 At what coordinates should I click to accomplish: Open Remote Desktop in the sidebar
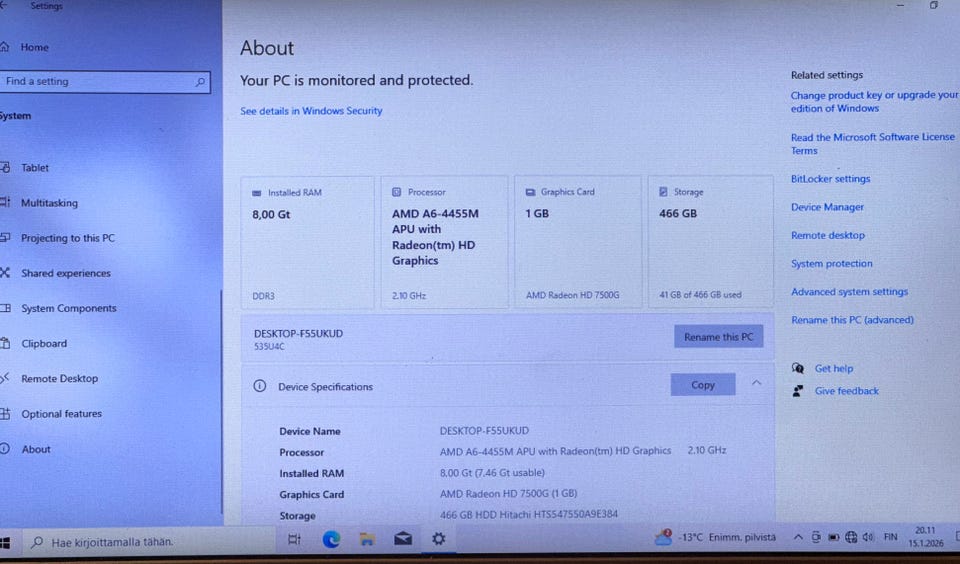(x=59, y=378)
